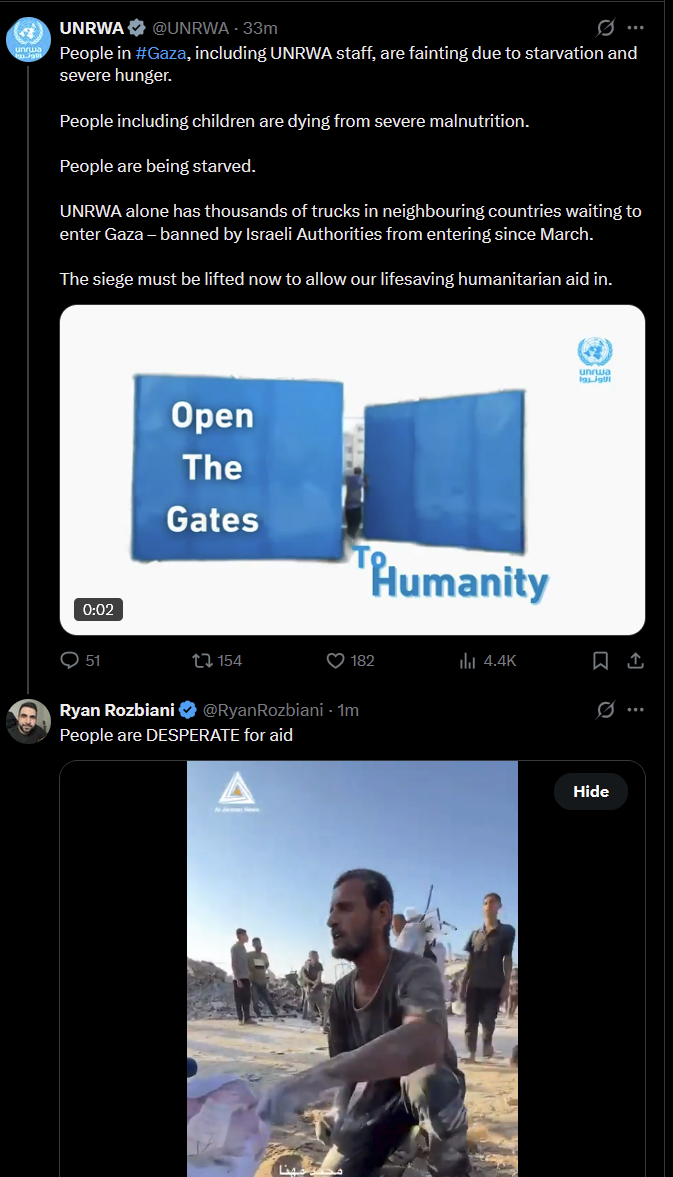View analytics showing 4.4K views

488,661
